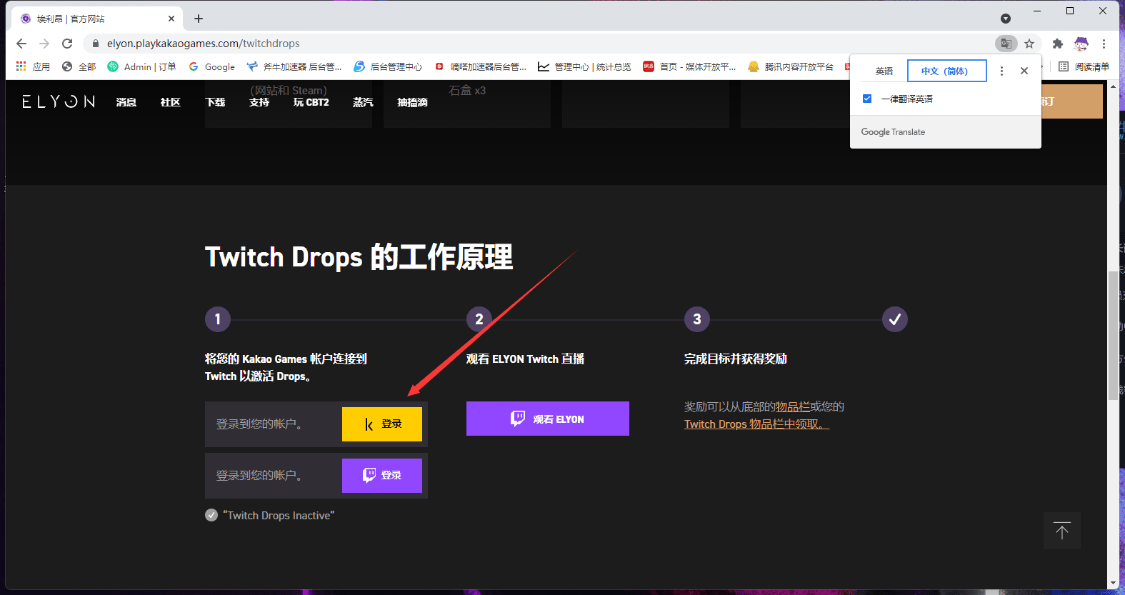Open a new browser tab with plus

tap(199, 19)
